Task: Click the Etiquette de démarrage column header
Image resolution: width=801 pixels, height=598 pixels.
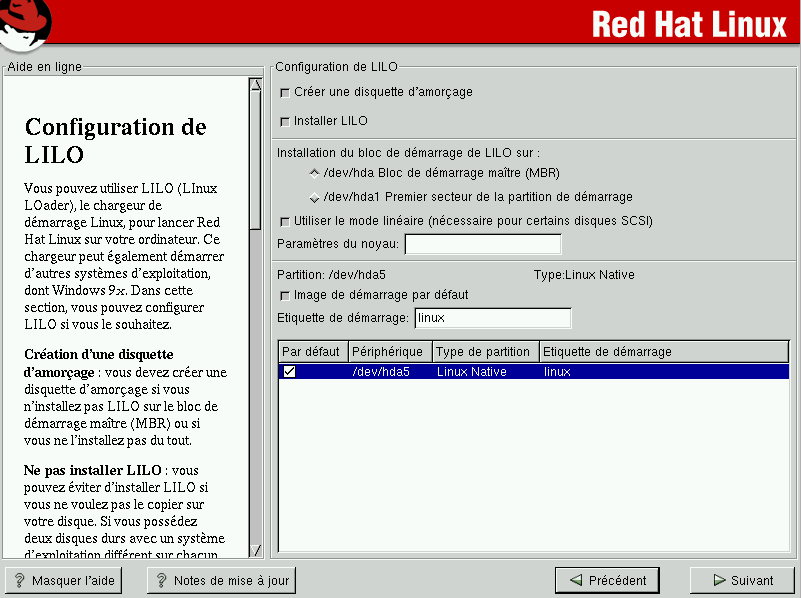Action: click(x=662, y=352)
